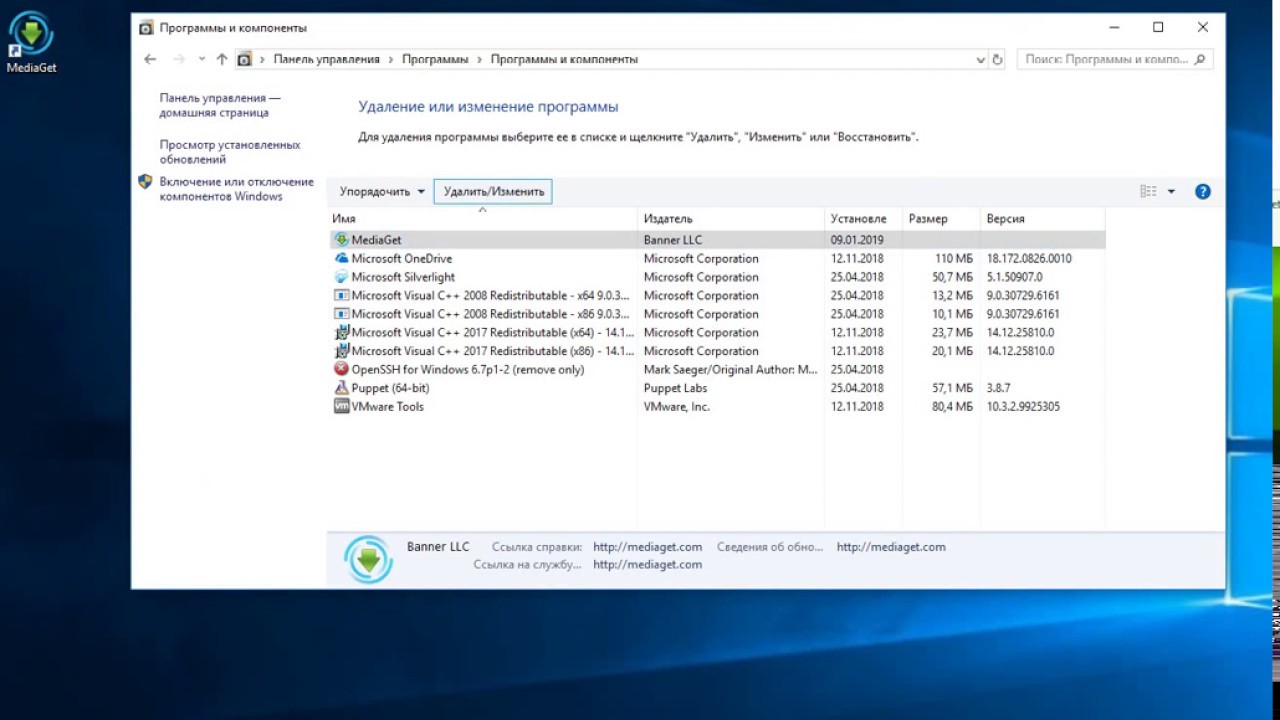The width and height of the screenshot is (1280, 720).
Task: Open help with the question mark icon
Action: 1203,191
